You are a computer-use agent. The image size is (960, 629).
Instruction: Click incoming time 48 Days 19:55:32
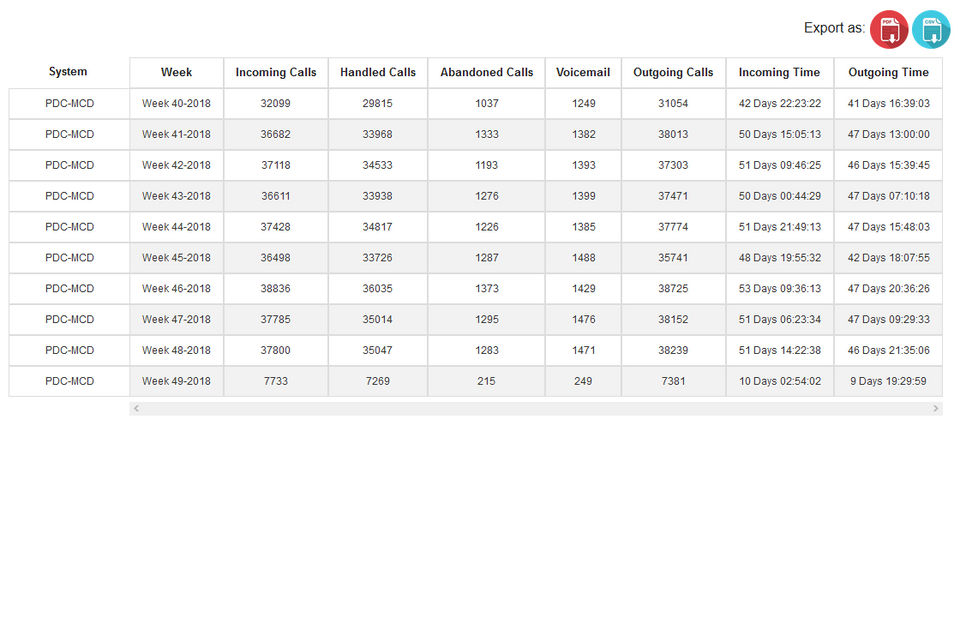pyautogui.click(x=779, y=258)
